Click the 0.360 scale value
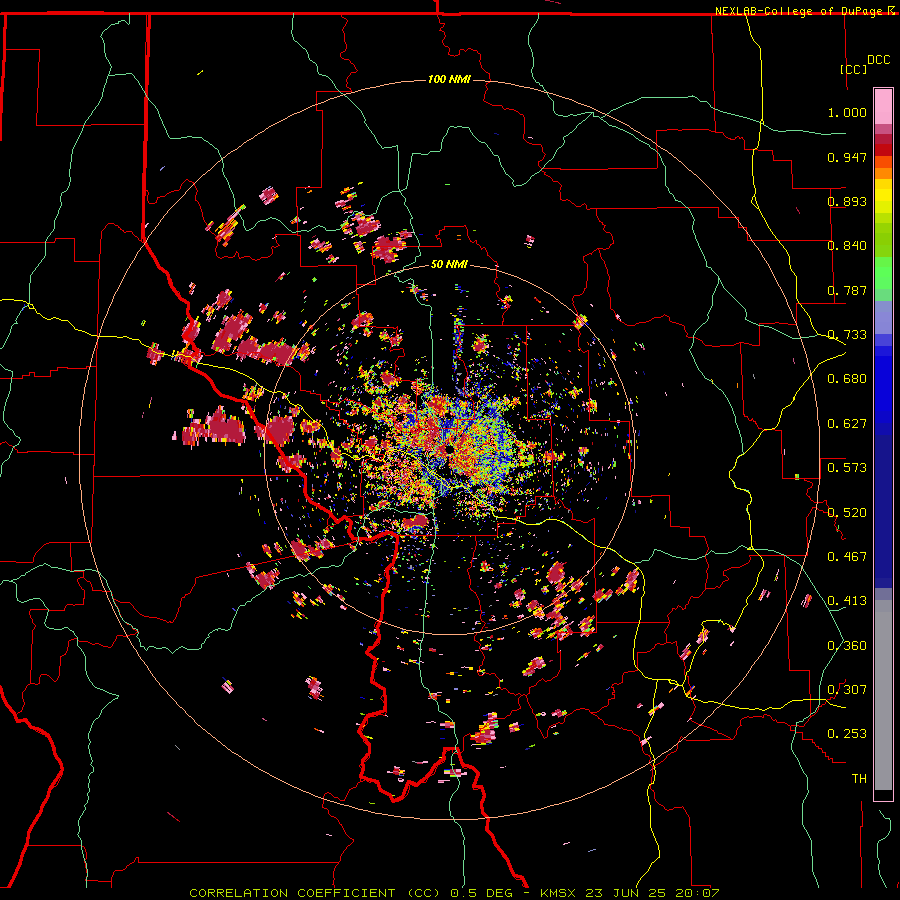900x900 pixels. (847, 646)
